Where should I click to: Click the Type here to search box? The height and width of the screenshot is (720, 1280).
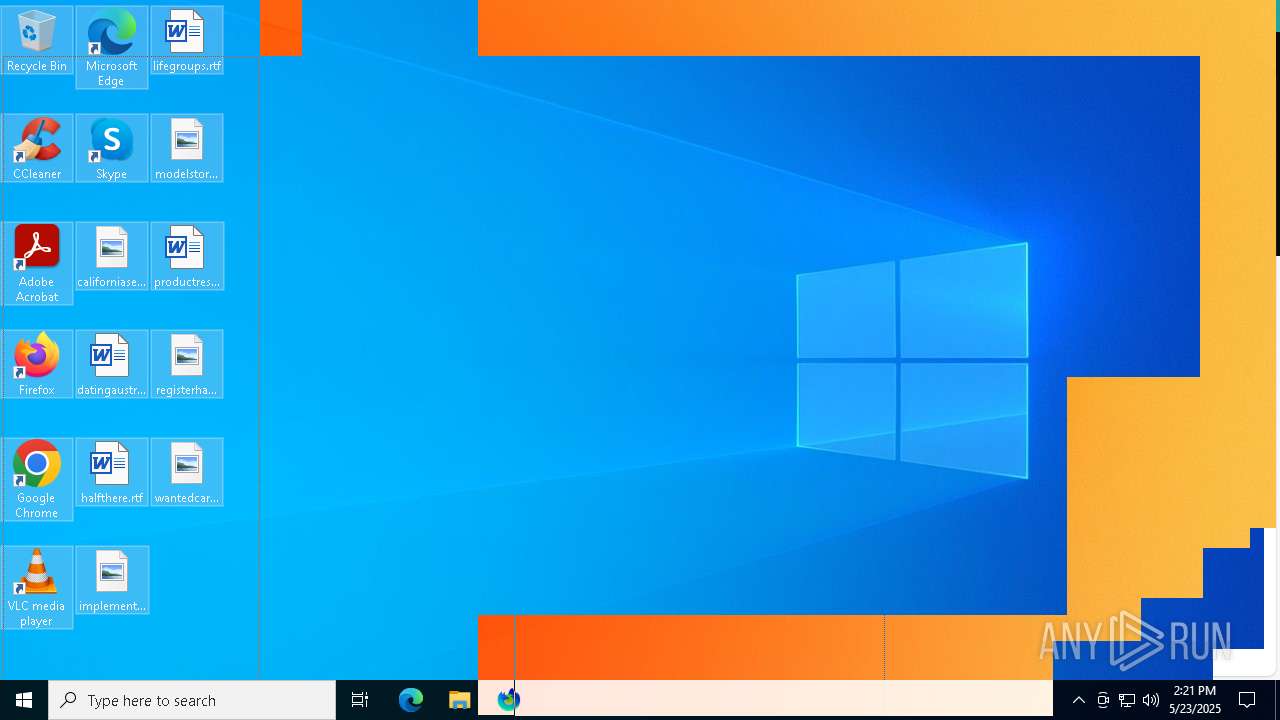(x=192, y=700)
